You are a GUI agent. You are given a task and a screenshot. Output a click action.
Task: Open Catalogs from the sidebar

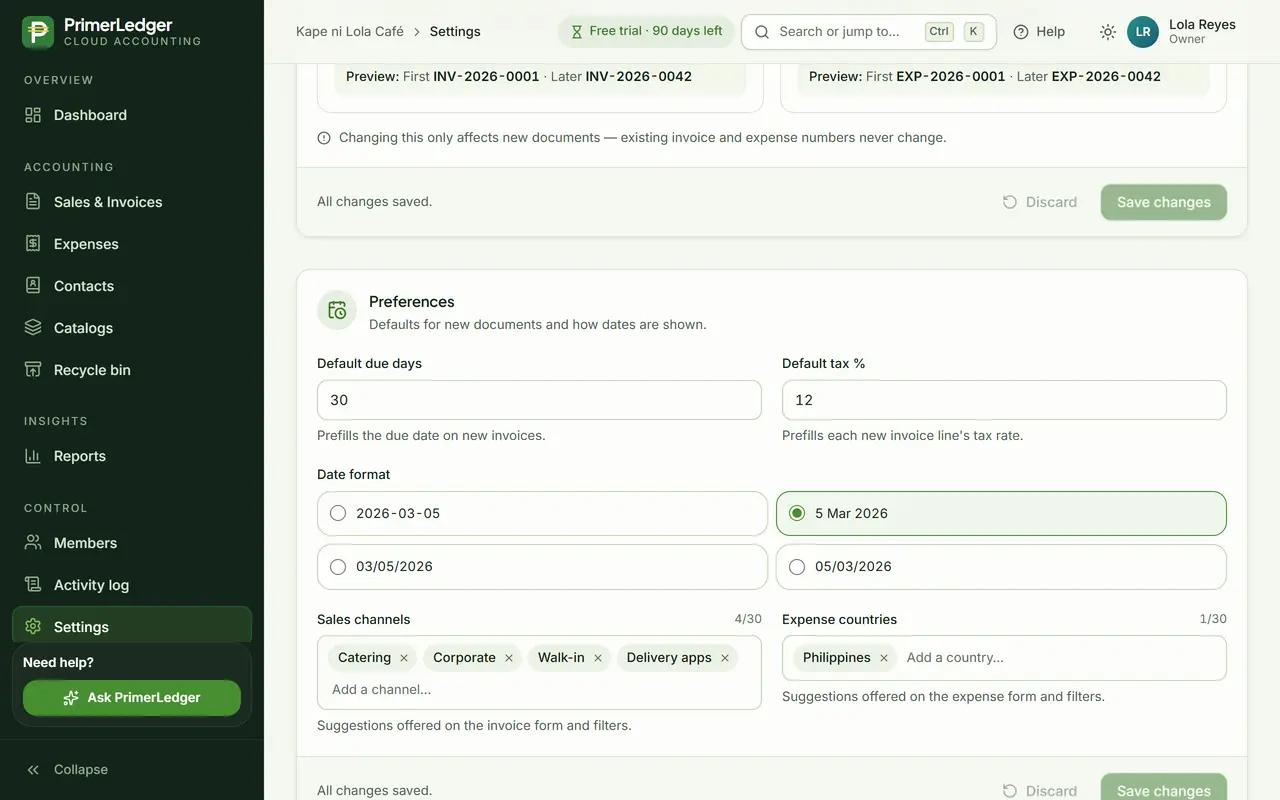[132, 328]
